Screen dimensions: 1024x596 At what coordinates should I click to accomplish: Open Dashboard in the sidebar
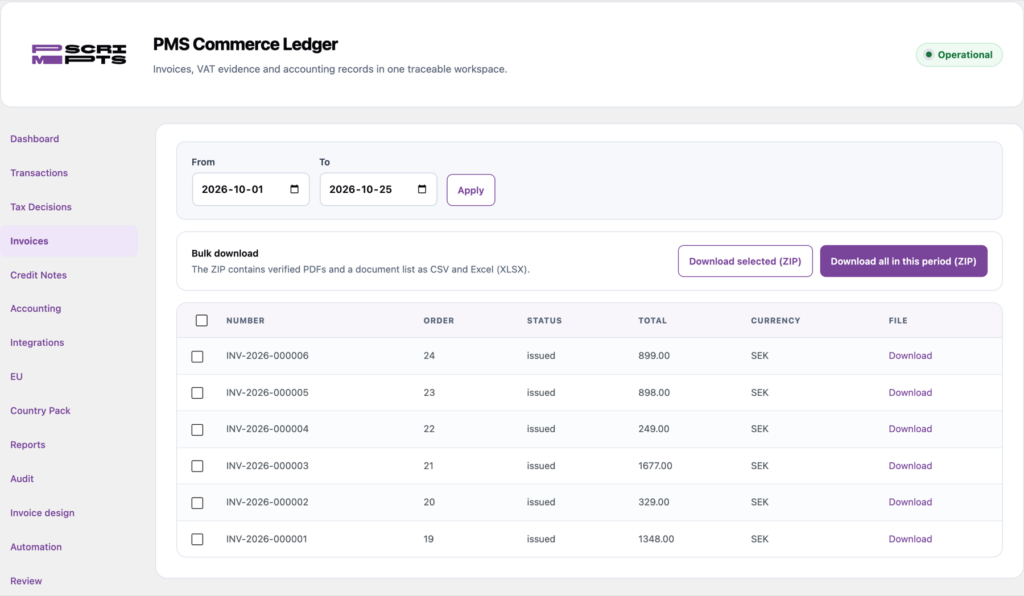[35, 139]
